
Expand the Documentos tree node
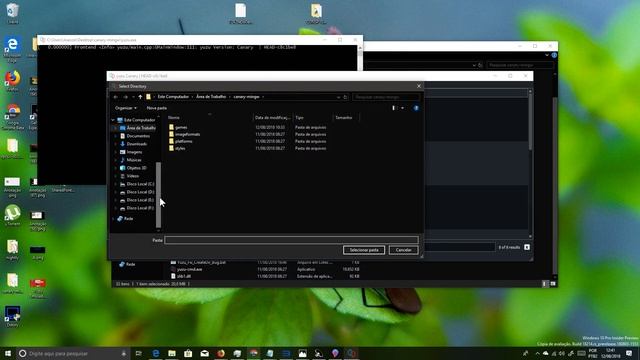coord(116,136)
